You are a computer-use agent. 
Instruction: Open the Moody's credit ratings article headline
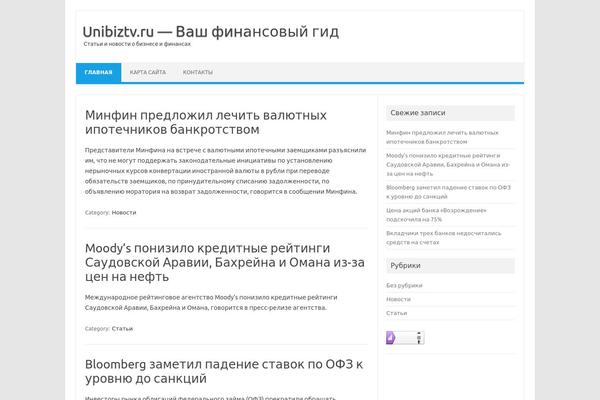coord(225,262)
